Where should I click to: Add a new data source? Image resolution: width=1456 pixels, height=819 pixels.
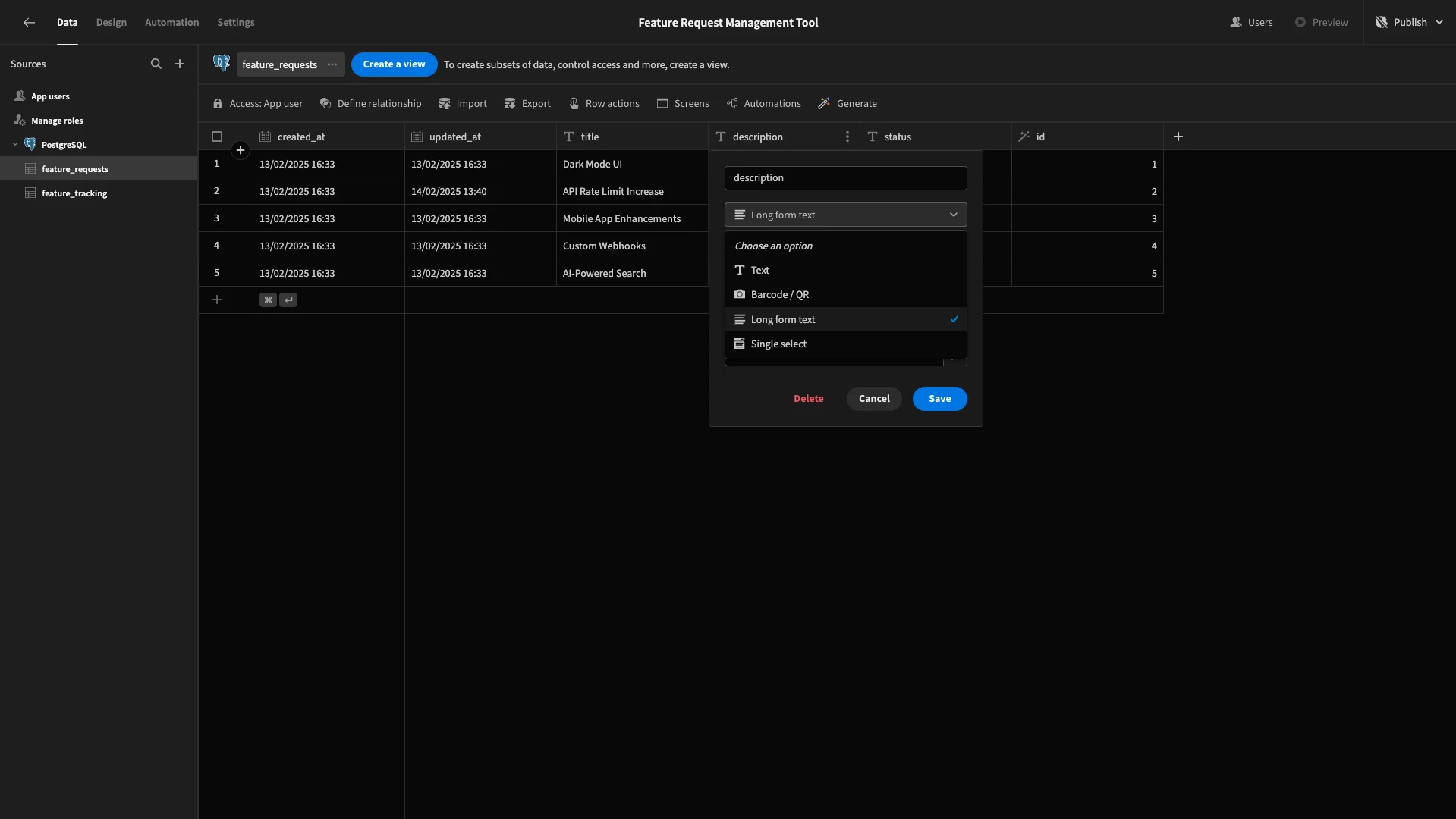click(180, 64)
